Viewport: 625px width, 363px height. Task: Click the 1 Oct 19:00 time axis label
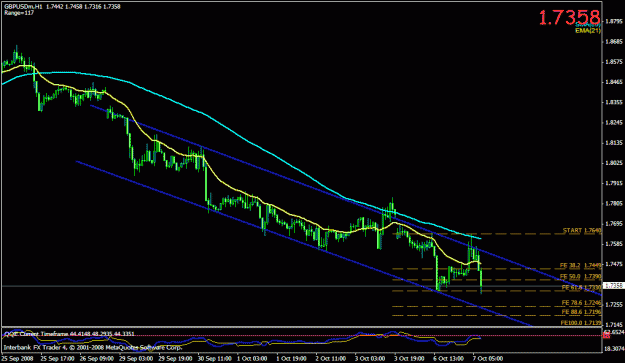[x=291, y=358]
